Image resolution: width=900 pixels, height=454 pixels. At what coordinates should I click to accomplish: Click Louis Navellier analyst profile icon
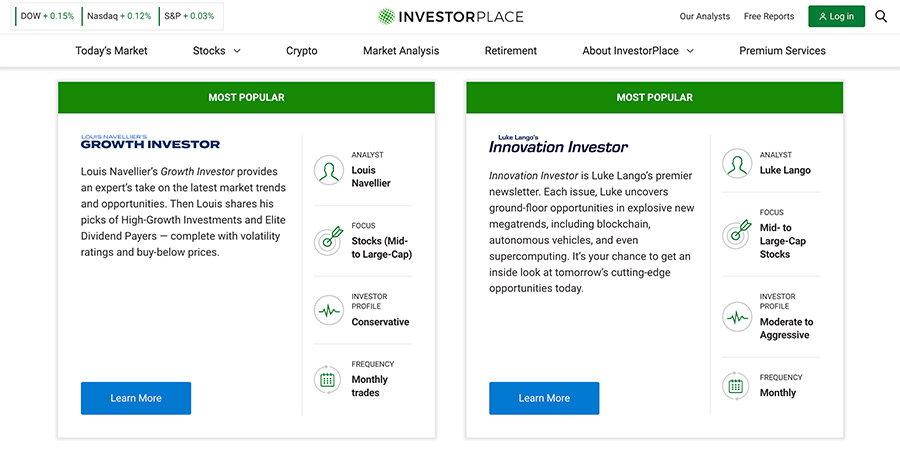(x=329, y=170)
